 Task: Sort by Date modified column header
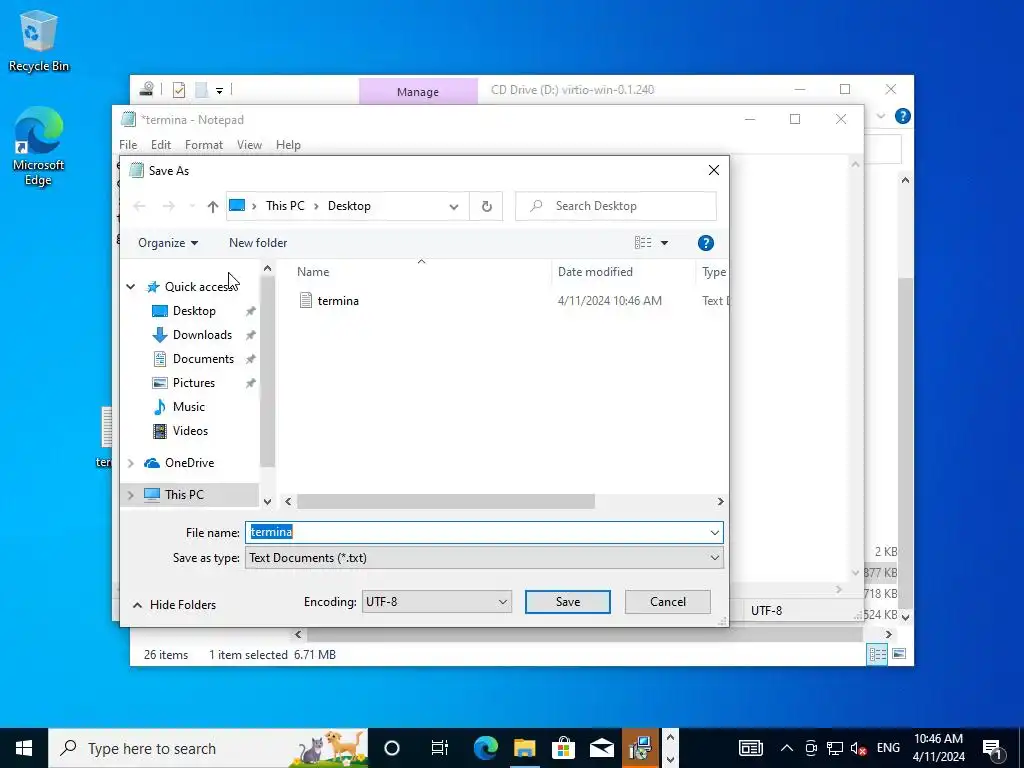[x=595, y=272]
